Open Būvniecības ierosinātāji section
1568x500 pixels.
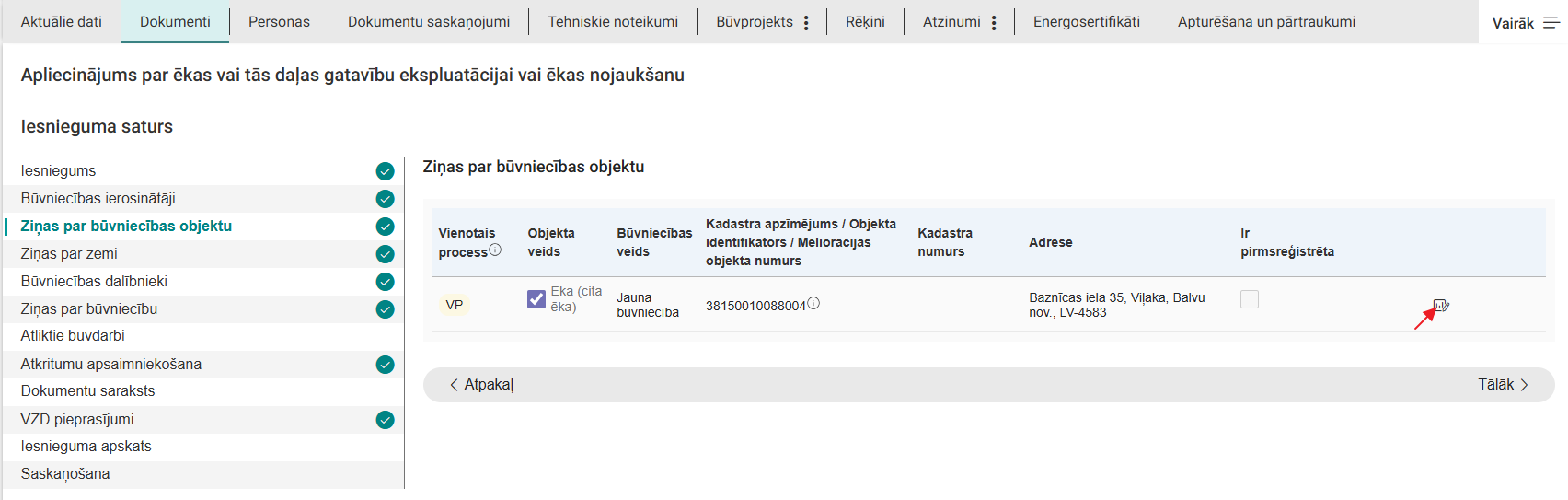203,199
